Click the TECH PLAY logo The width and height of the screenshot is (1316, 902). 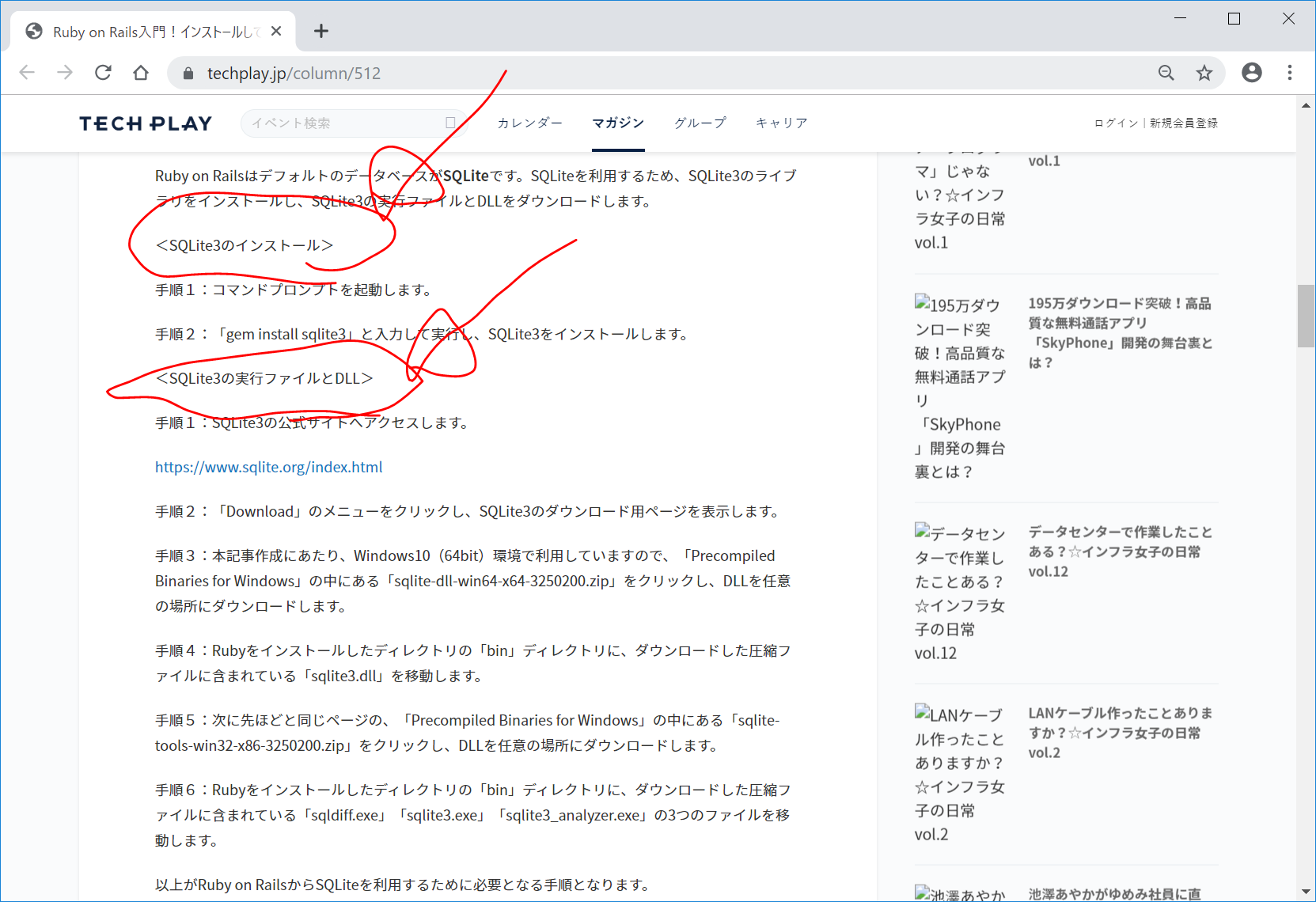point(146,123)
